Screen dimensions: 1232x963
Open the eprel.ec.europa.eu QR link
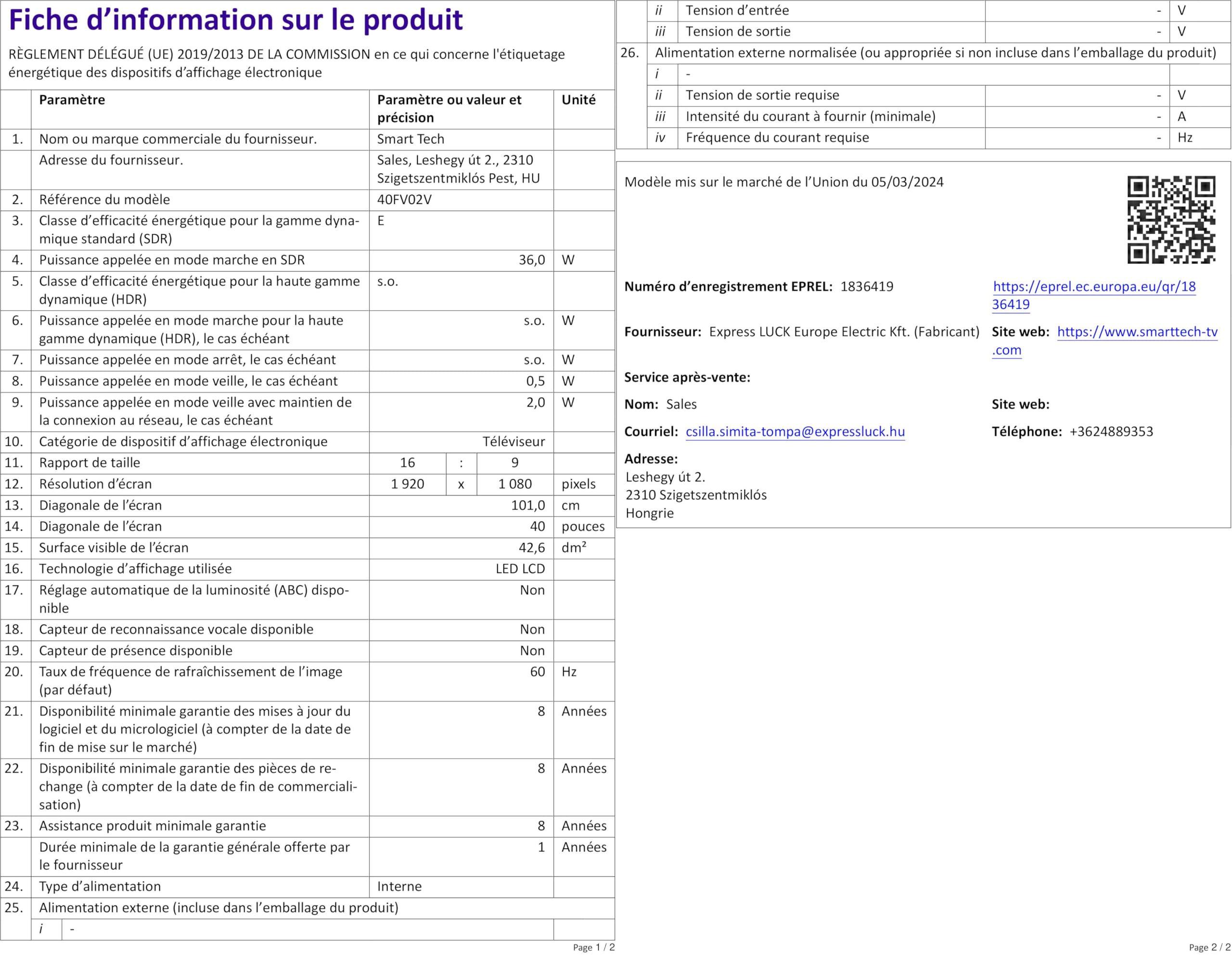(x=1093, y=286)
